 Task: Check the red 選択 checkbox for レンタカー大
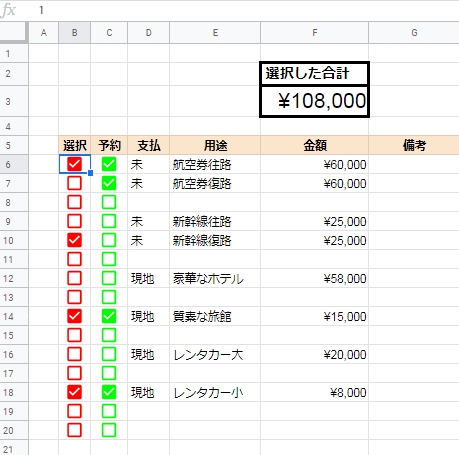[74, 354]
